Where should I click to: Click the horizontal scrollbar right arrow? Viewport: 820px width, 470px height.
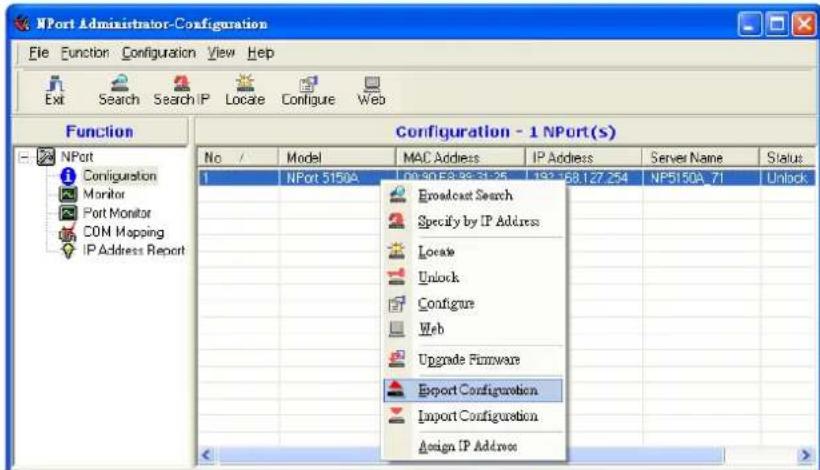click(806, 455)
